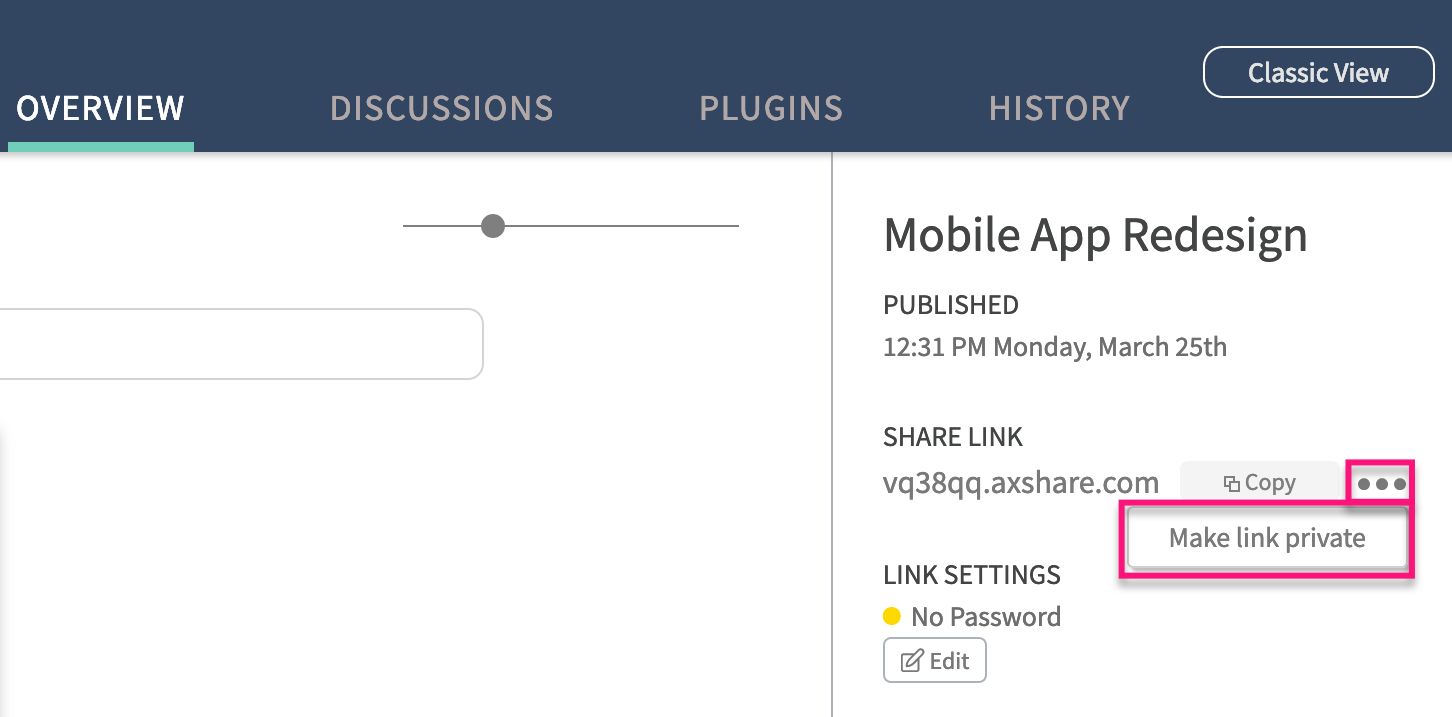Click slider track right of the handle
This screenshot has height=717, width=1452.
tap(622, 226)
